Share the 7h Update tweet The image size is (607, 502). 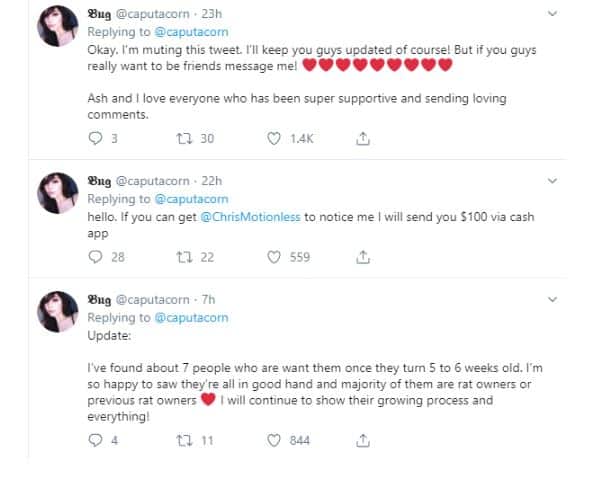(363, 439)
